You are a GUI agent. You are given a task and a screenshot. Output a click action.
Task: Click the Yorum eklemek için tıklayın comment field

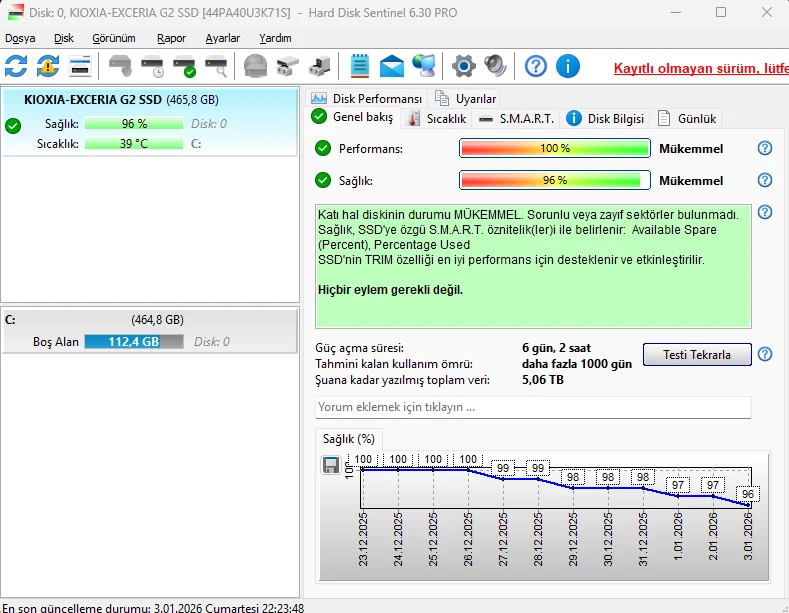(533, 407)
